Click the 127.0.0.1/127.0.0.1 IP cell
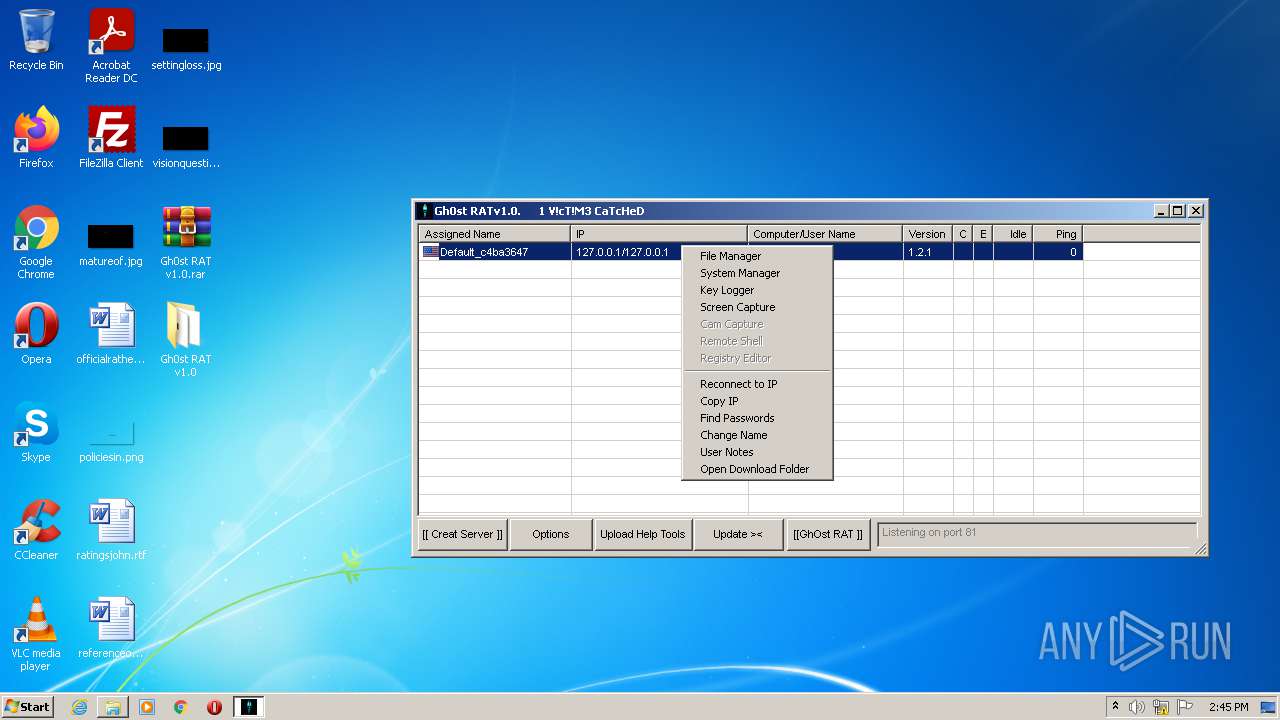The width and height of the screenshot is (1280, 720). tap(622, 252)
